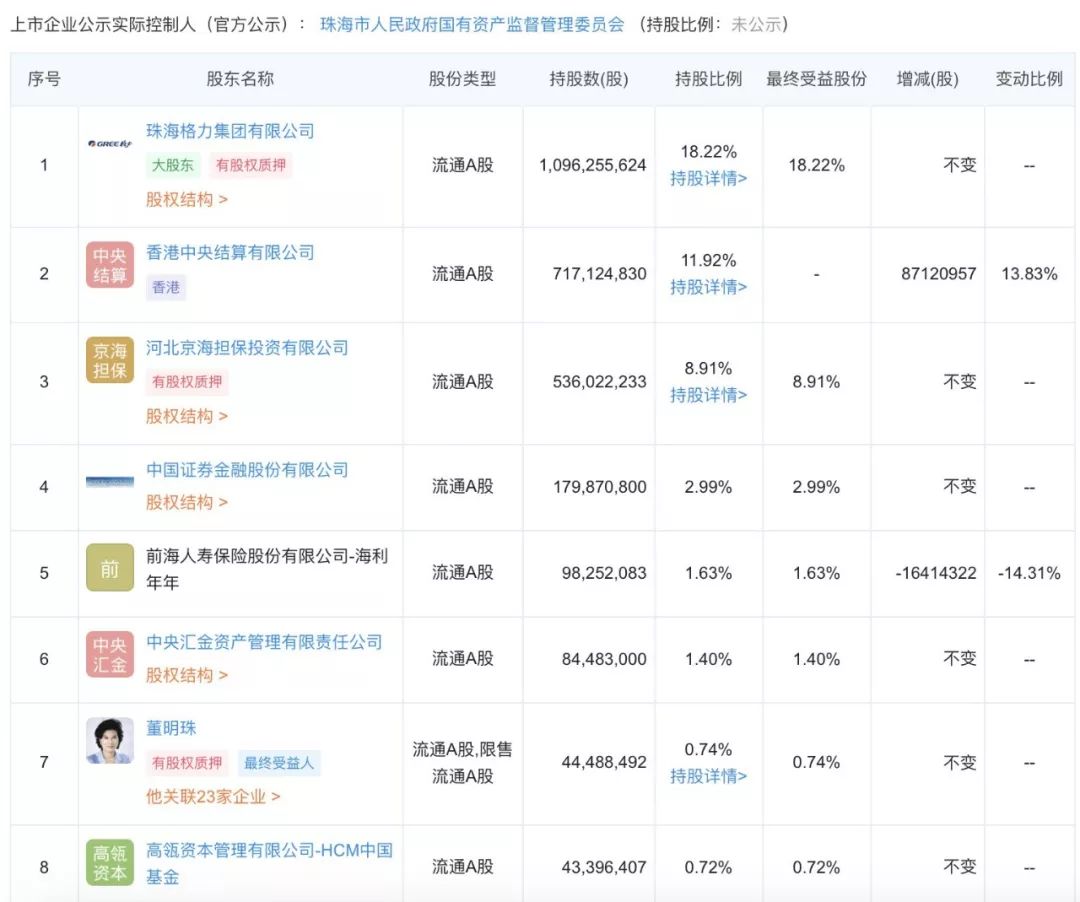The width and height of the screenshot is (1080, 902).
Task: Open shareholder 中央汇金资产管理有限责任公司
Action: point(264,642)
